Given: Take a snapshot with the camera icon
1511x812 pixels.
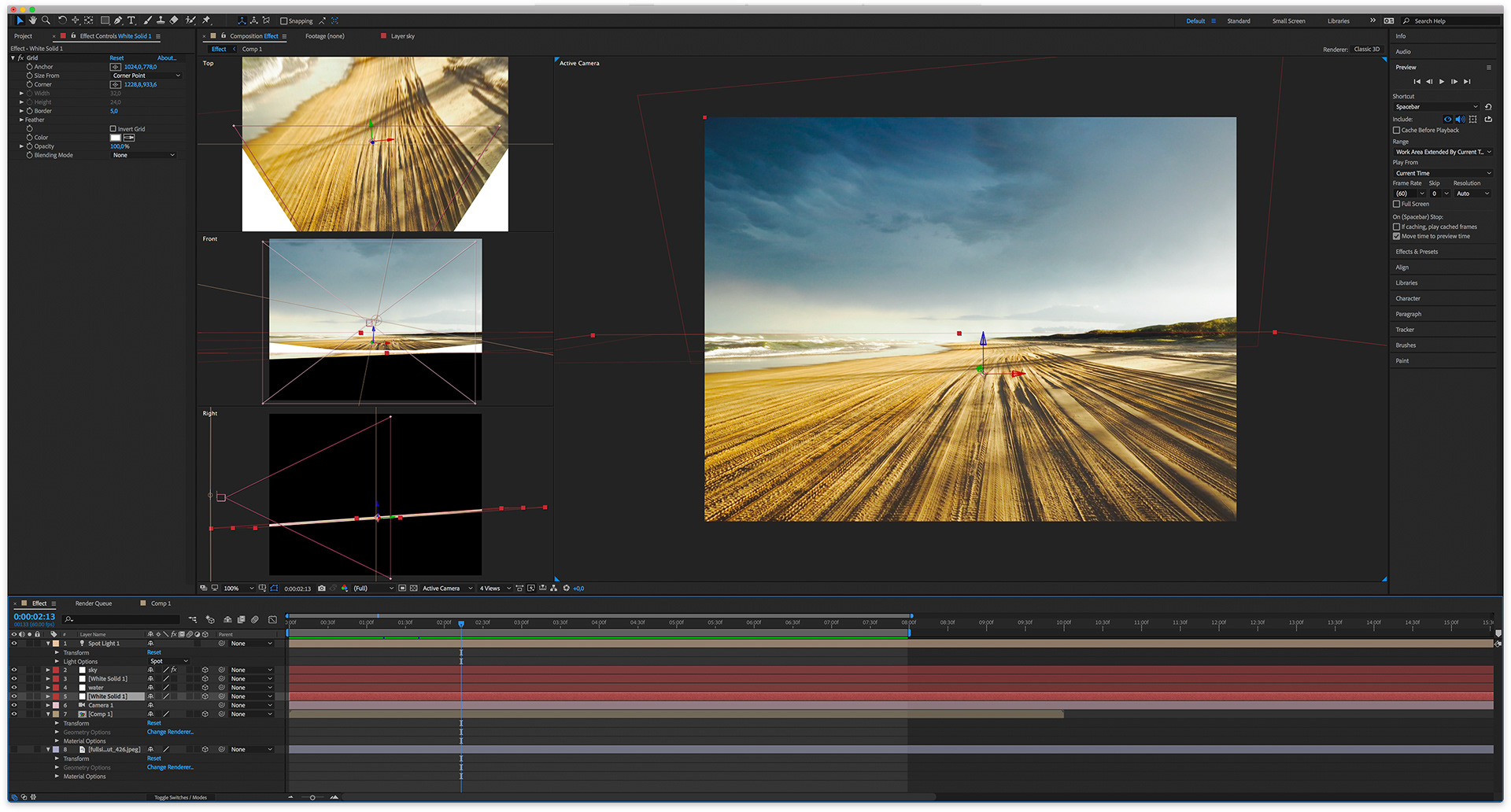Looking at the screenshot, I should [x=321, y=589].
